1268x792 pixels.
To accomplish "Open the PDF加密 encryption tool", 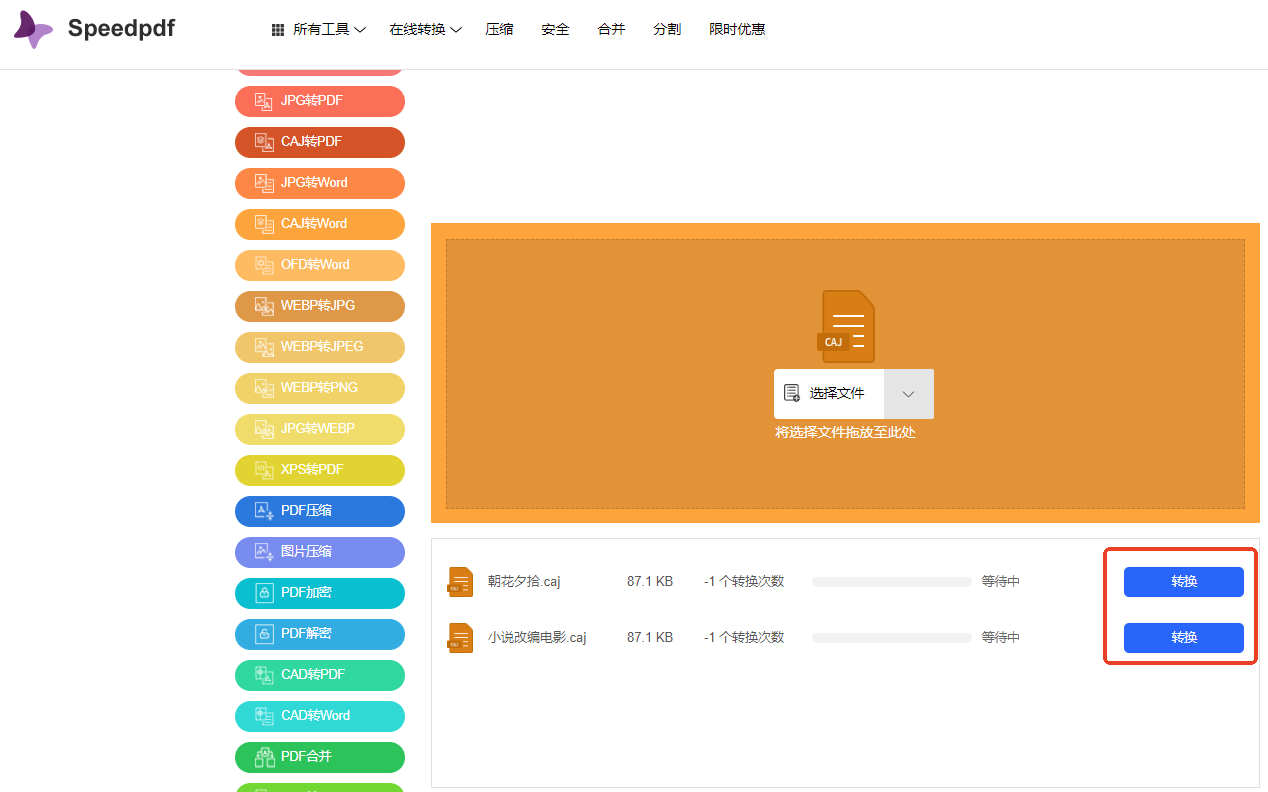I will 319,593.
